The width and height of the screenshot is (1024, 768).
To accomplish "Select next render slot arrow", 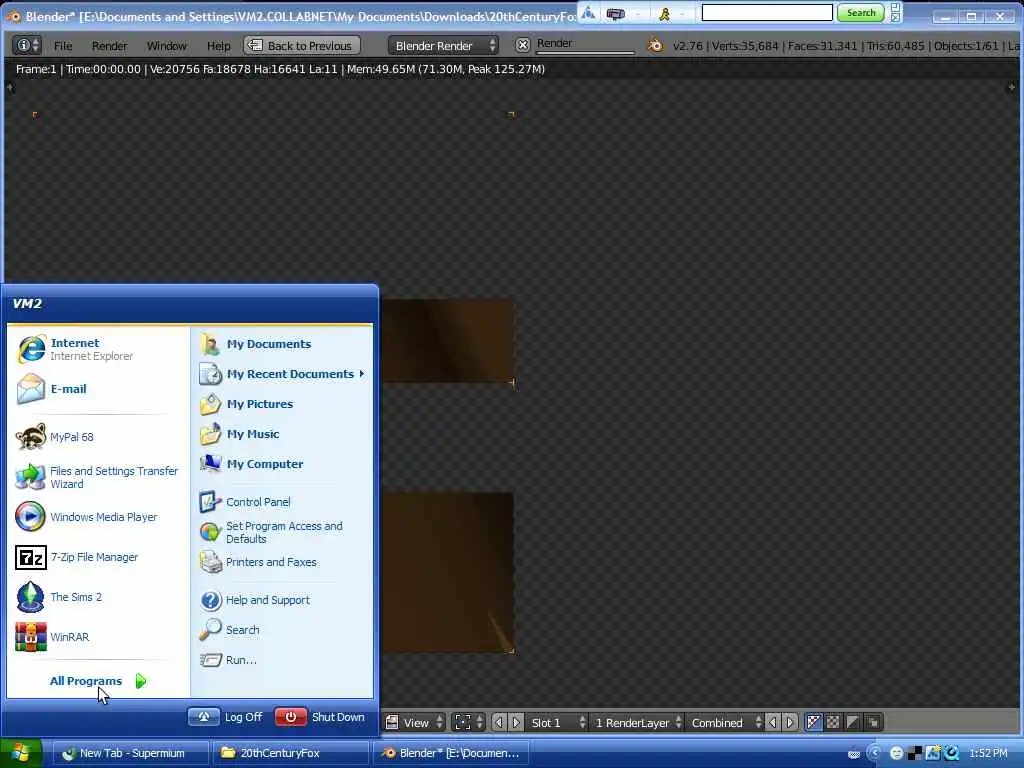I will click(516, 722).
